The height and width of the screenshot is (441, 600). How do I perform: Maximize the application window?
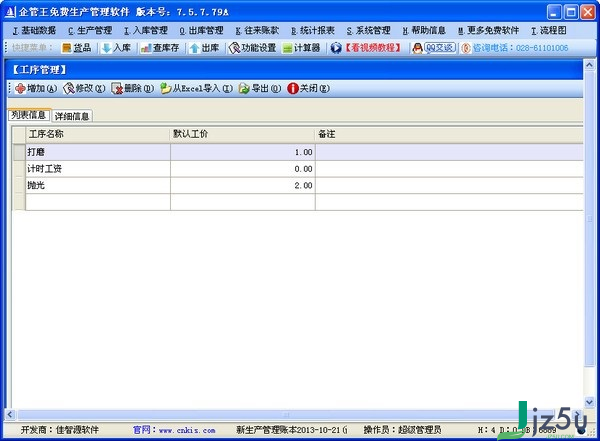(571, 12)
